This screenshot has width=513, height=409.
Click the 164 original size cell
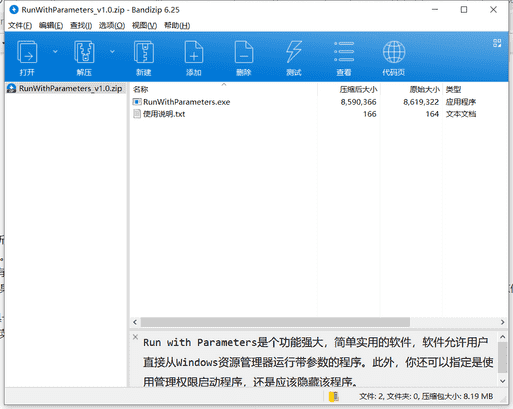pos(432,114)
